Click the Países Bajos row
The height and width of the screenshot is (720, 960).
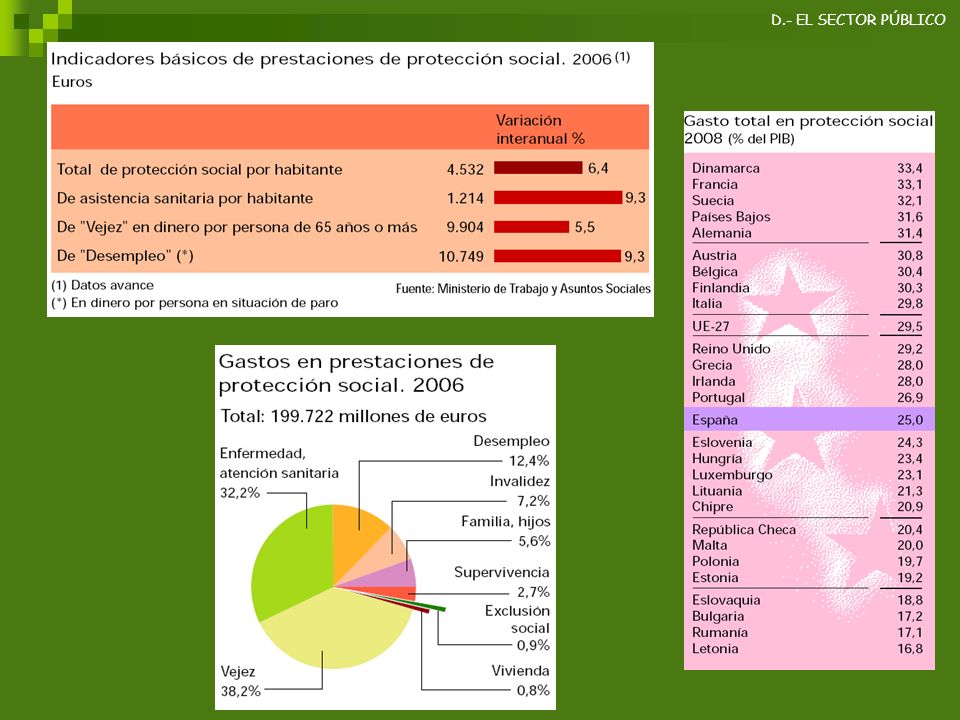(807, 217)
